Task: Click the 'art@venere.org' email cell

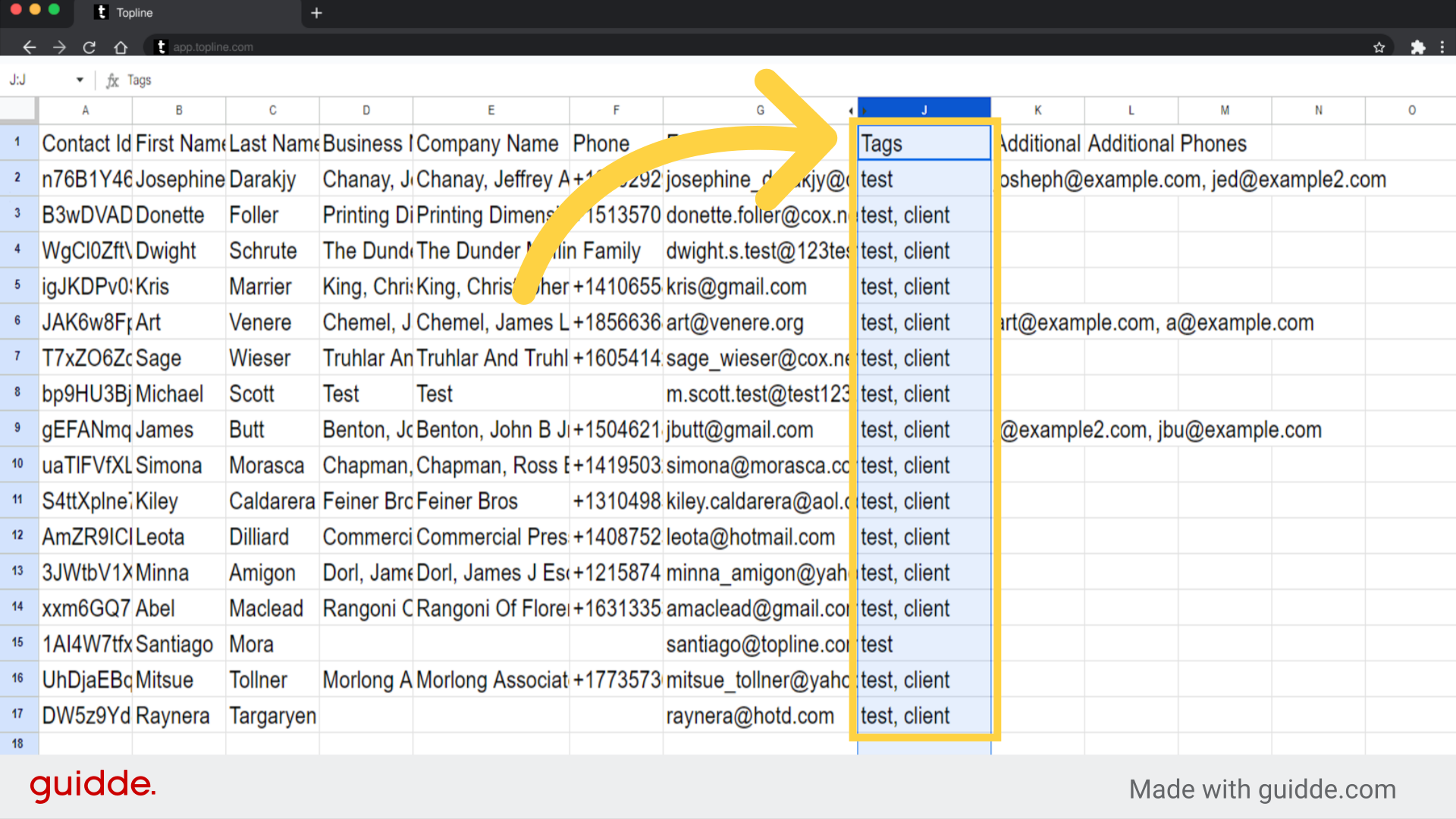Action: (x=761, y=322)
